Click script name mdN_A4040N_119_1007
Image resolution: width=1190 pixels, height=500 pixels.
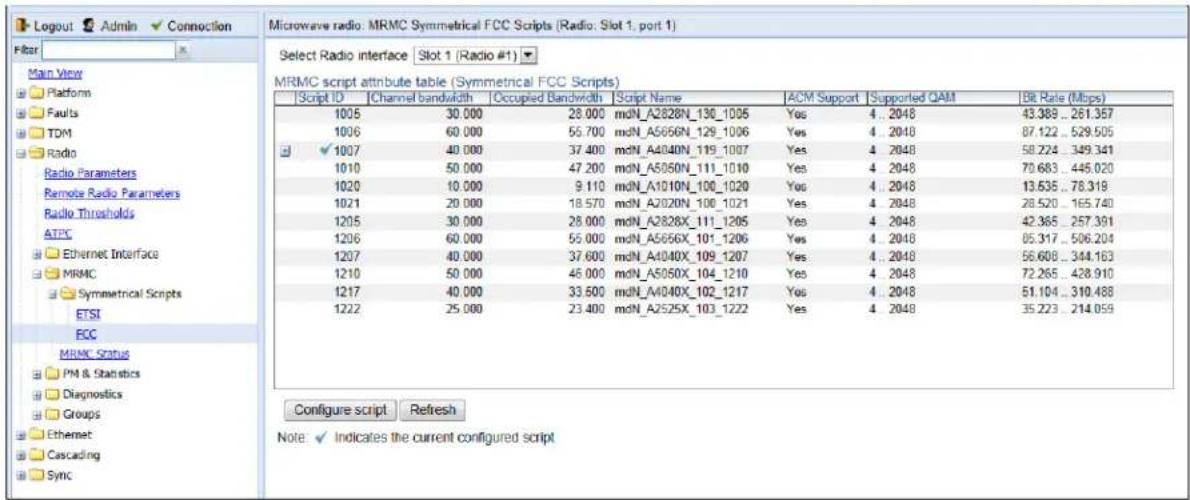click(x=682, y=150)
